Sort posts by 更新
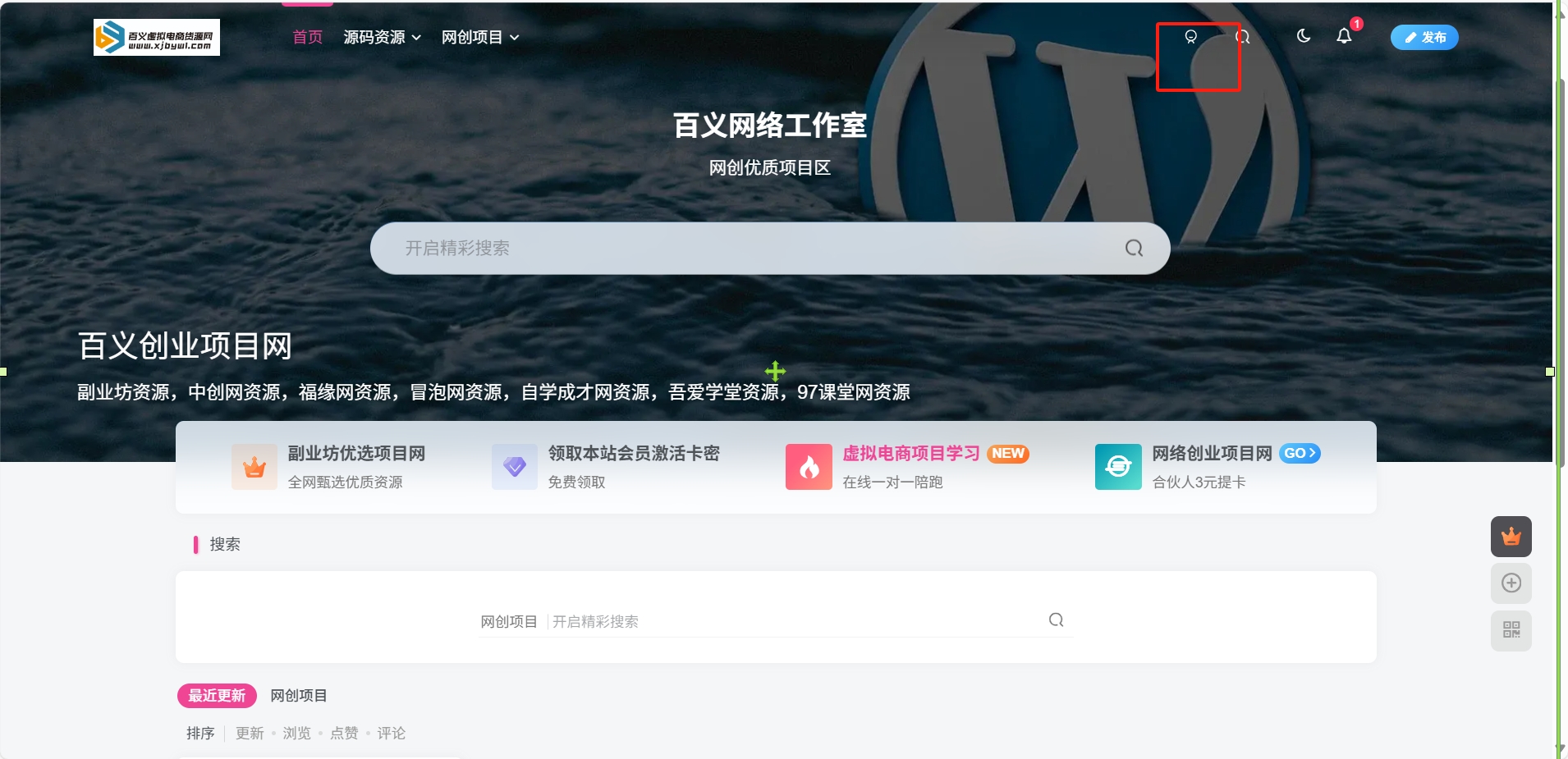This screenshot has height=759, width=1568. point(250,734)
